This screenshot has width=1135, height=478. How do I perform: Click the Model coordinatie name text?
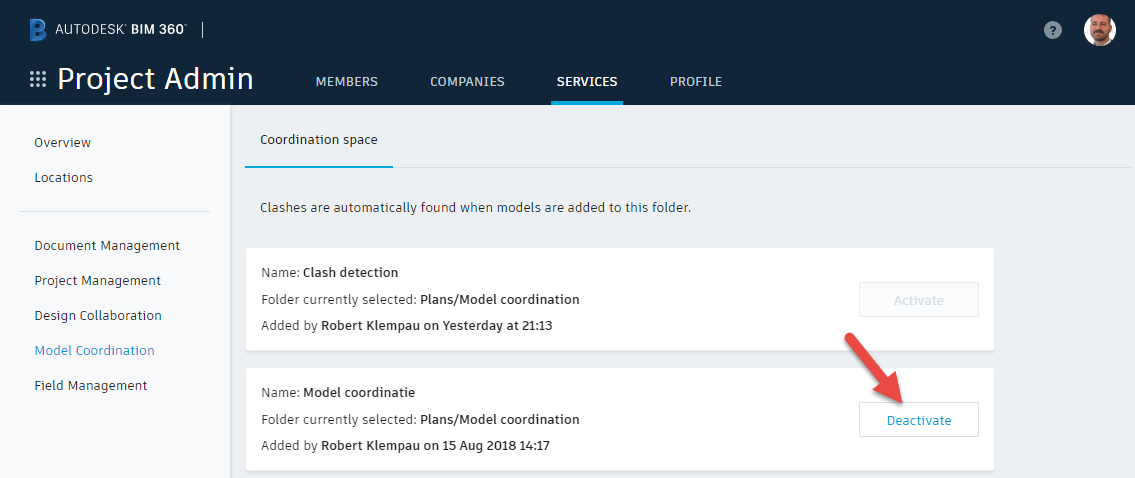[x=359, y=393]
